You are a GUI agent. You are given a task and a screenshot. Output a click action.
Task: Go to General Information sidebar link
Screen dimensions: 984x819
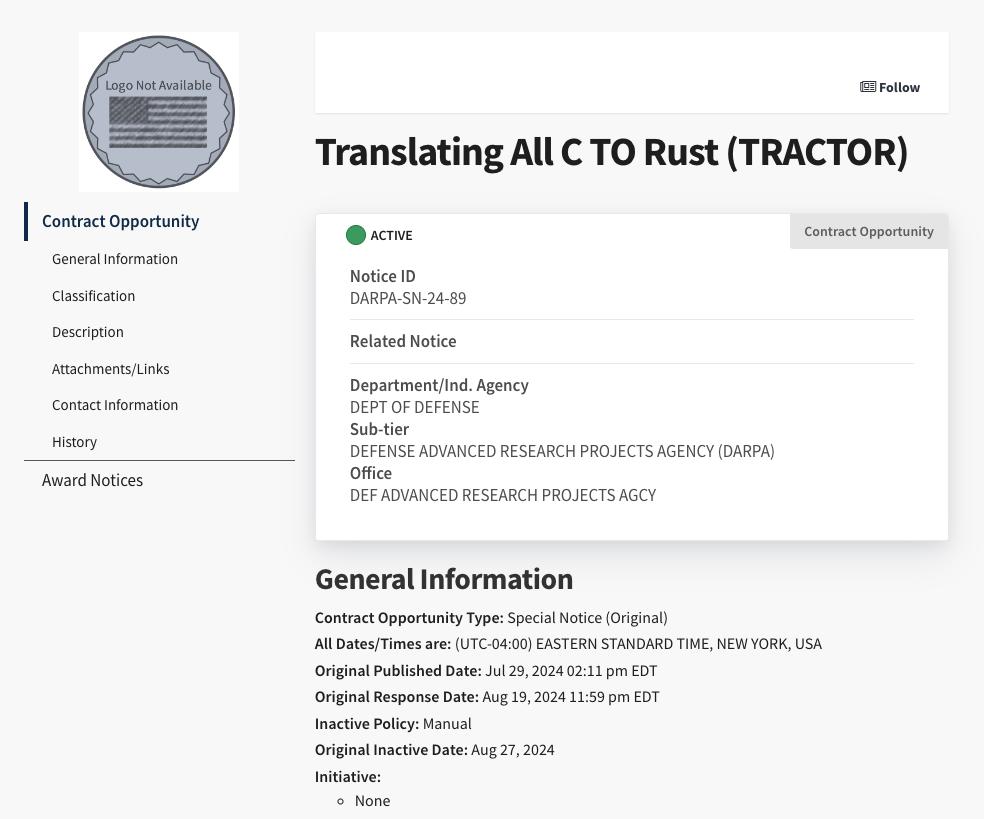click(x=115, y=259)
